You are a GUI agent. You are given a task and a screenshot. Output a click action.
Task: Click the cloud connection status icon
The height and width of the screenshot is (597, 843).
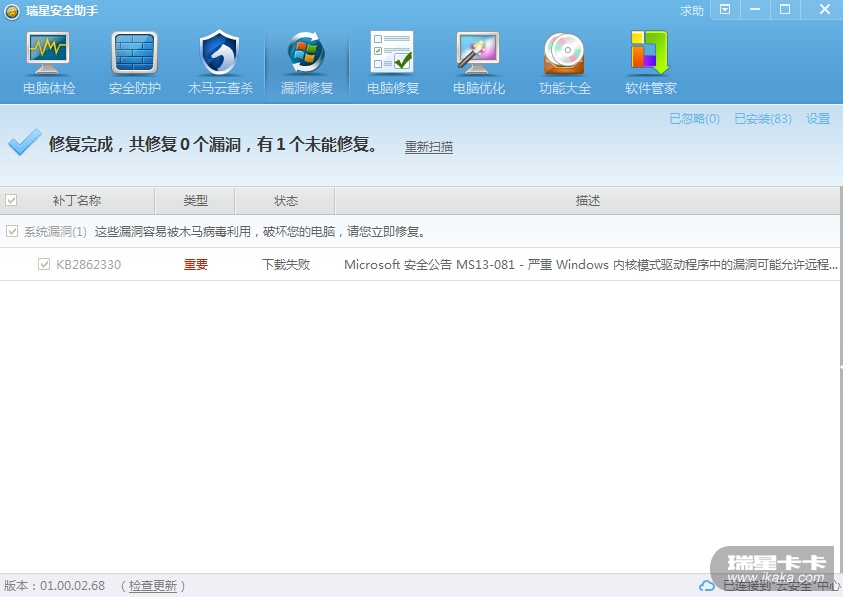706,586
